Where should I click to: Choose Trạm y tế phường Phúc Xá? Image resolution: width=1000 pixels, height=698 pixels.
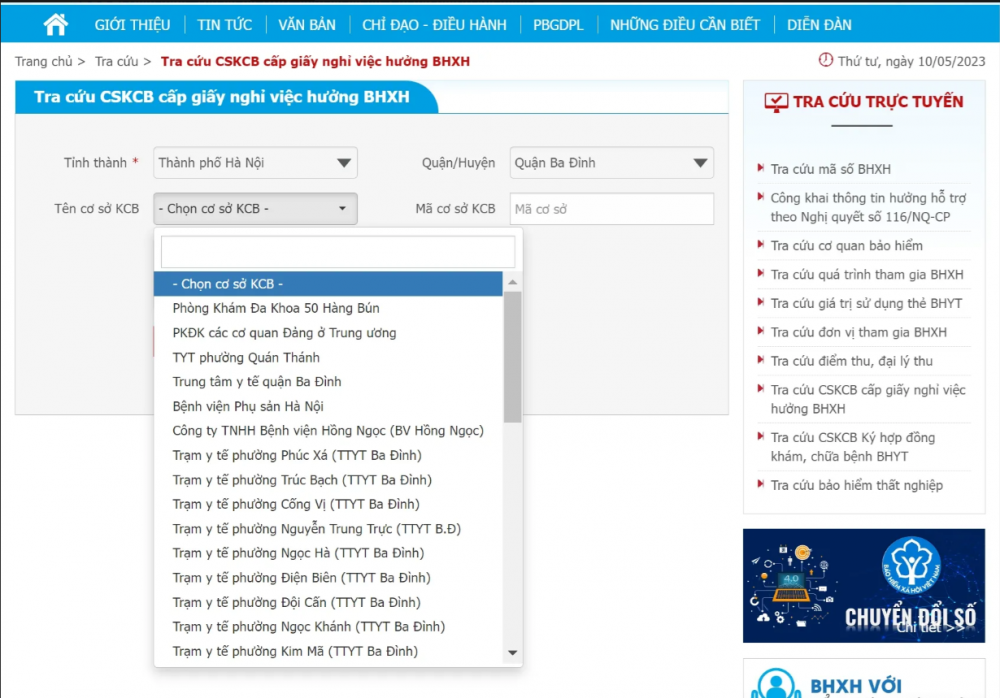[x=328, y=455]
